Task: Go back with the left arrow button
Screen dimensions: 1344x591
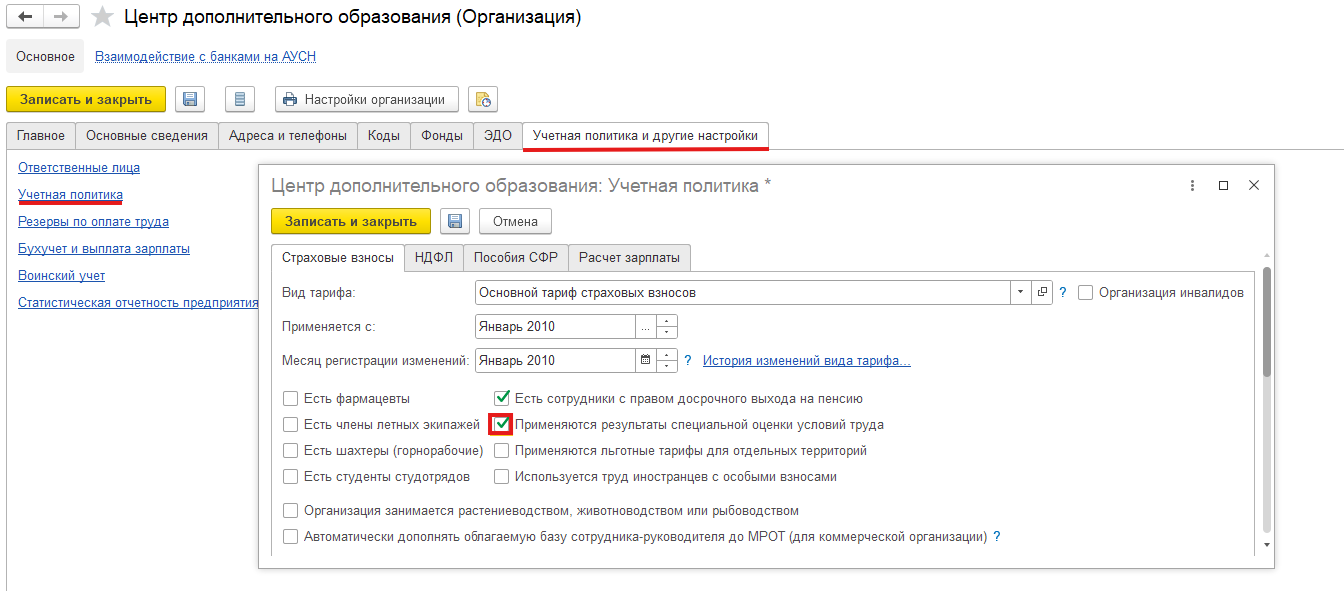Action: point(27,17)
